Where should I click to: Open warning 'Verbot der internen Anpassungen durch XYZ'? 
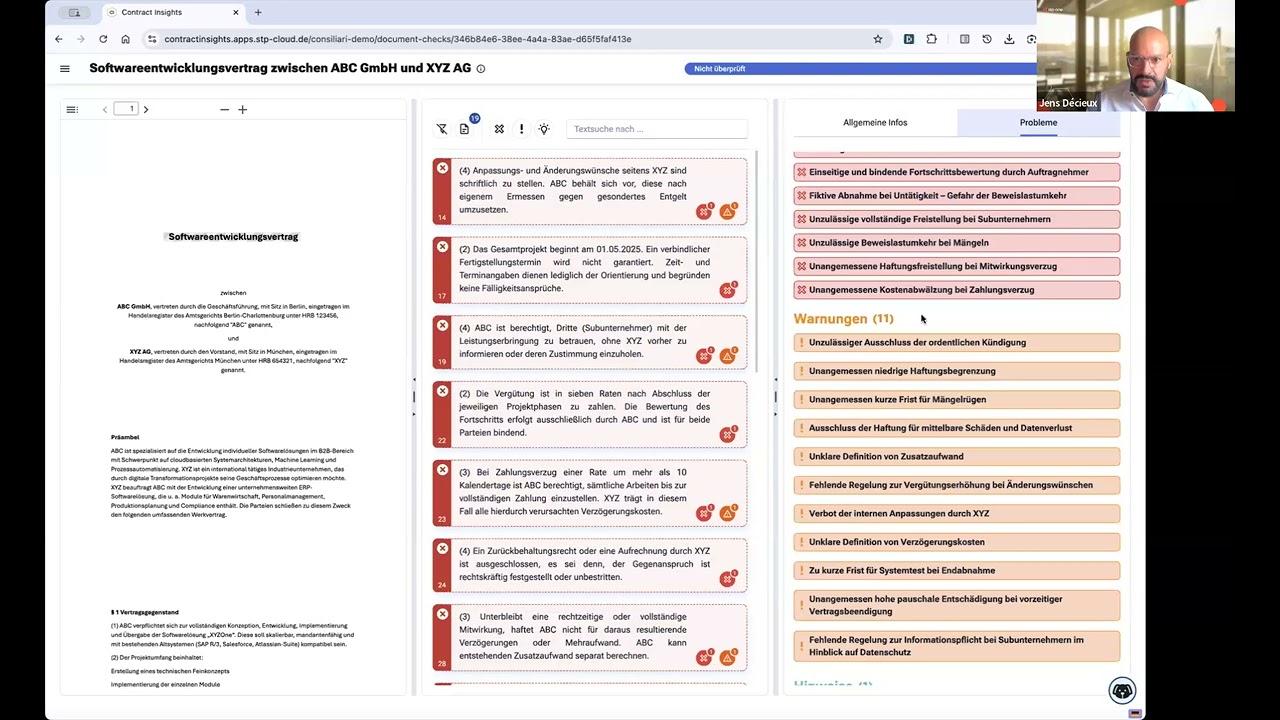click(957, 513)
